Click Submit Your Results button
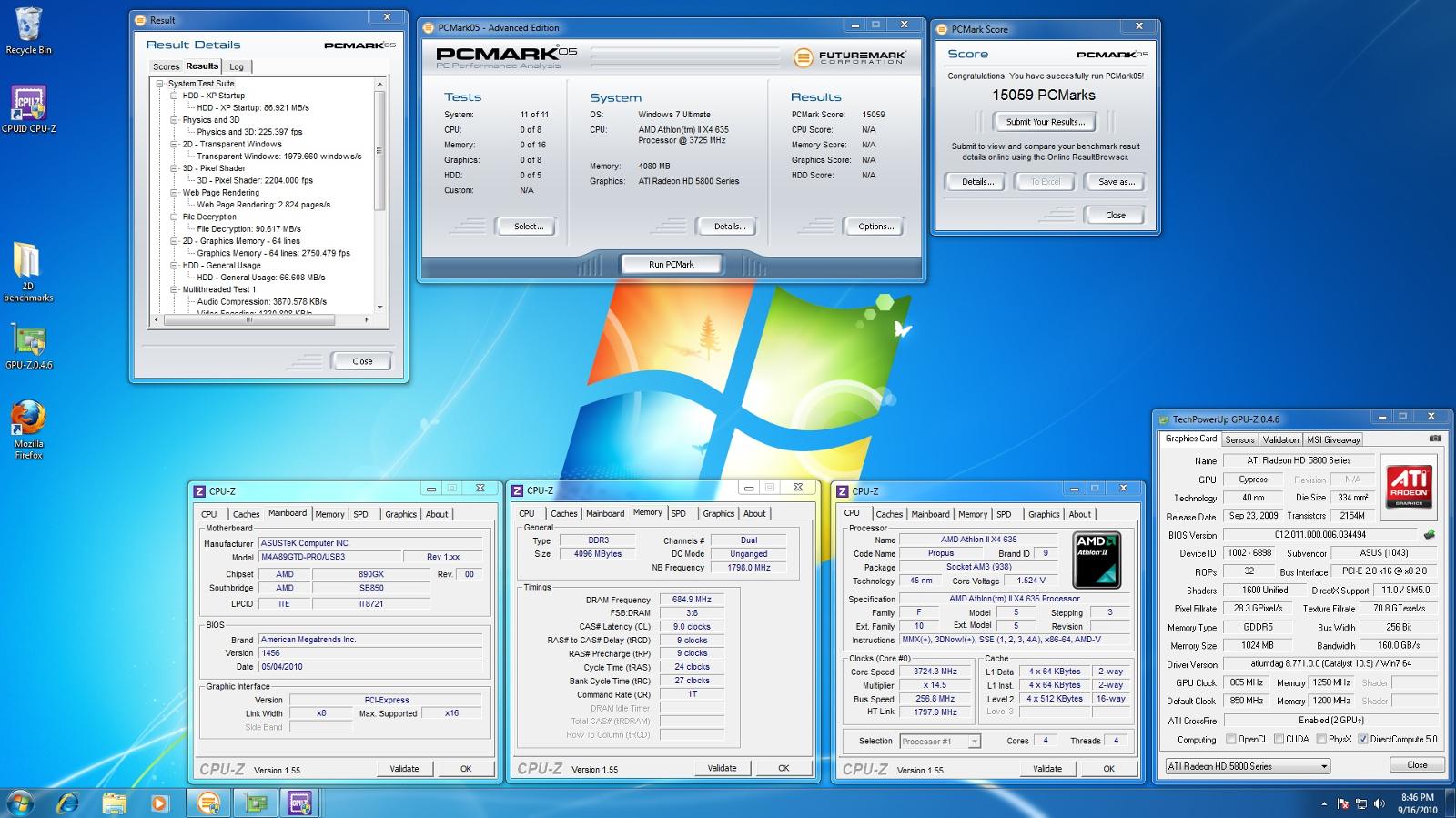This screenshot has width=1456, height=818. point(1045,121)
